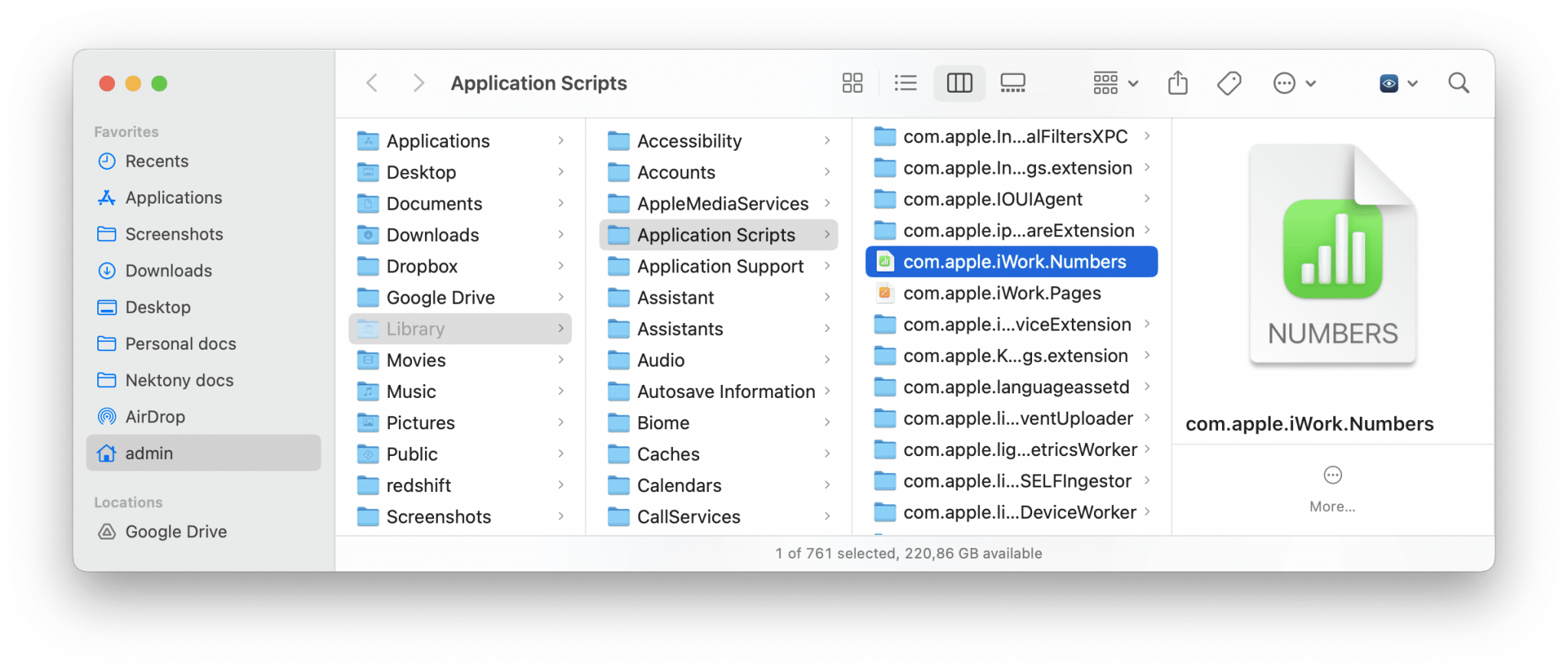The image size is (1568, 668).
Task: Switch to icon grid view
Action: pyautogui.click(x=852, y=83)
